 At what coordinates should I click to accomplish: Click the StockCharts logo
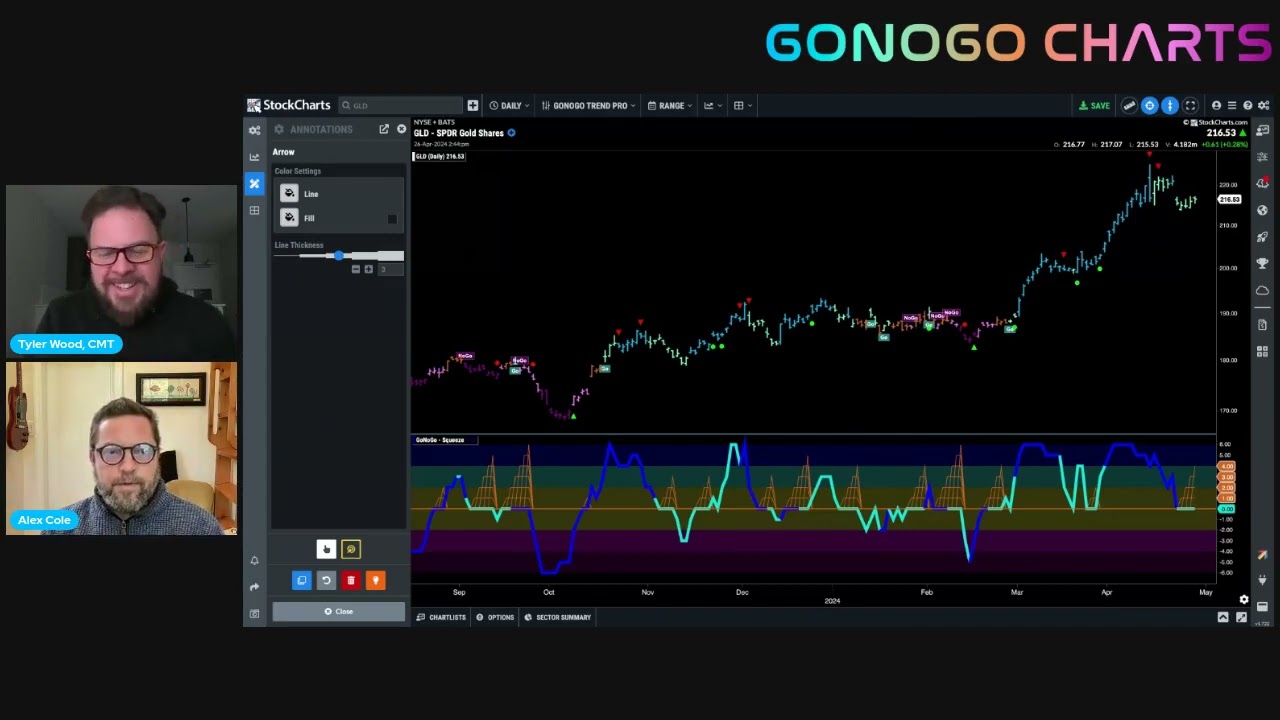tap(289, 105)
